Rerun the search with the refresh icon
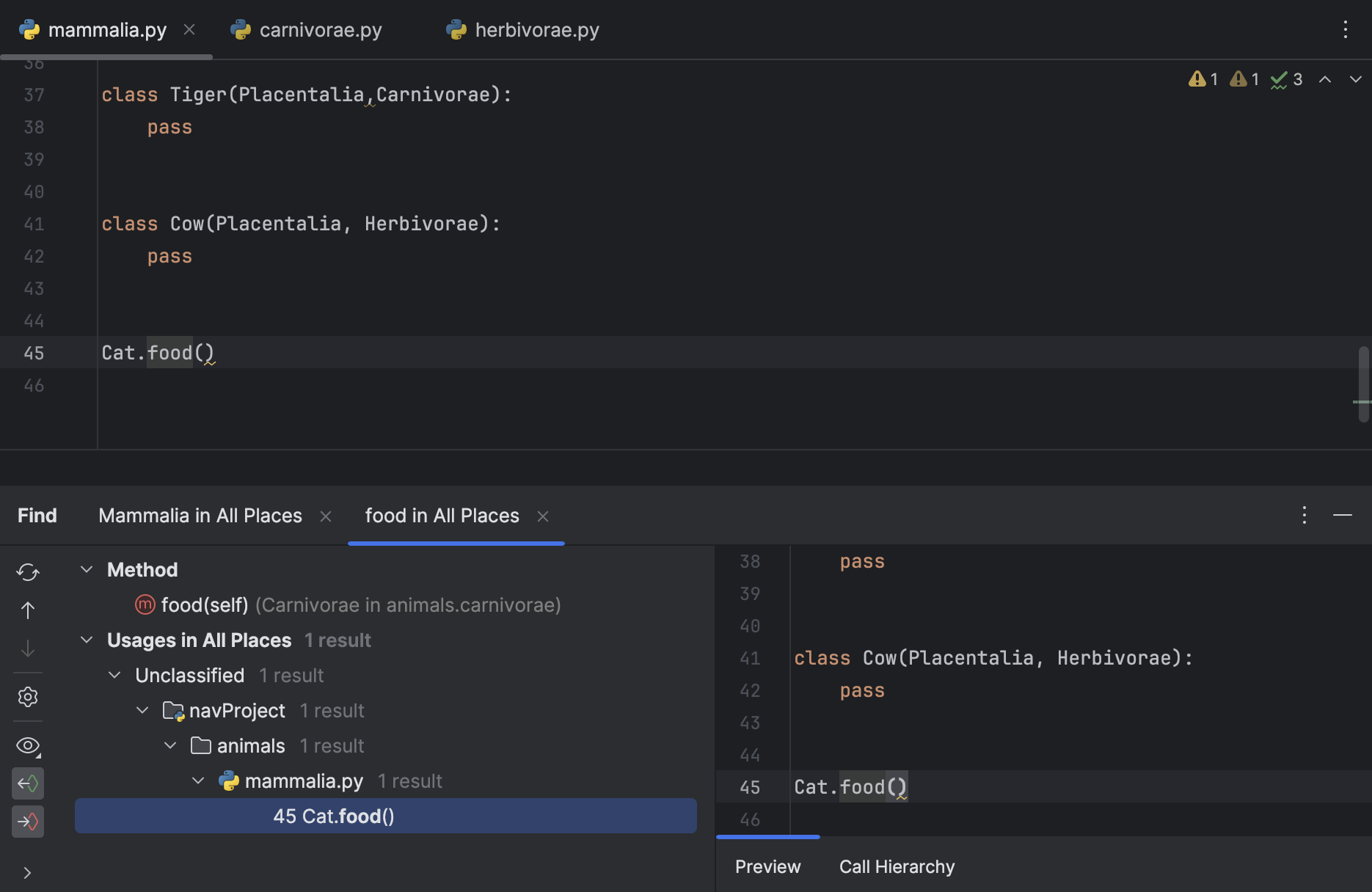1372x892 pixels. click(28, 572)
